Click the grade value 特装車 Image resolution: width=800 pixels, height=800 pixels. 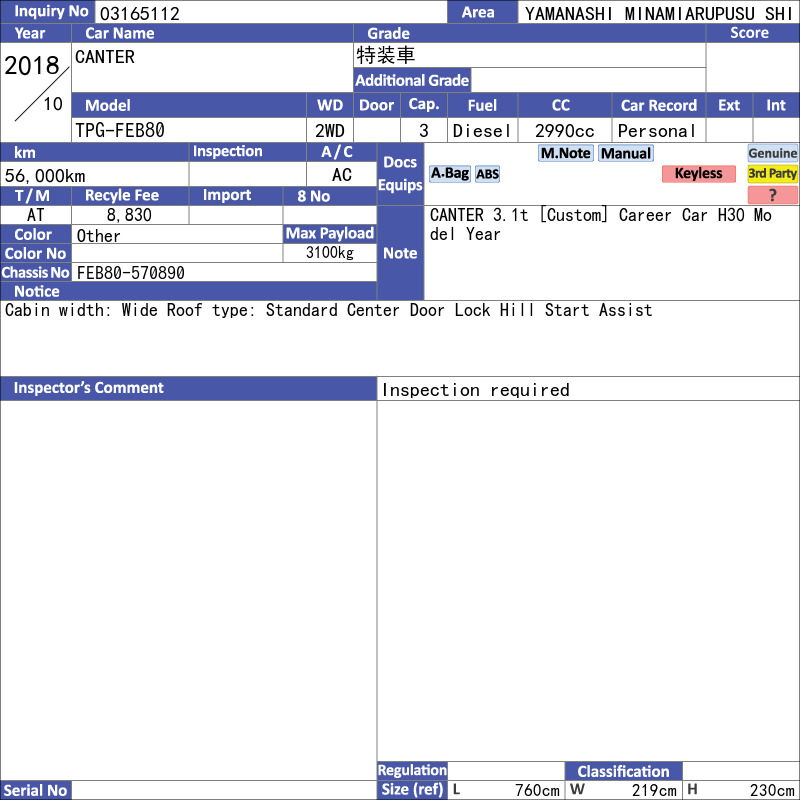[x=386, y=55]
